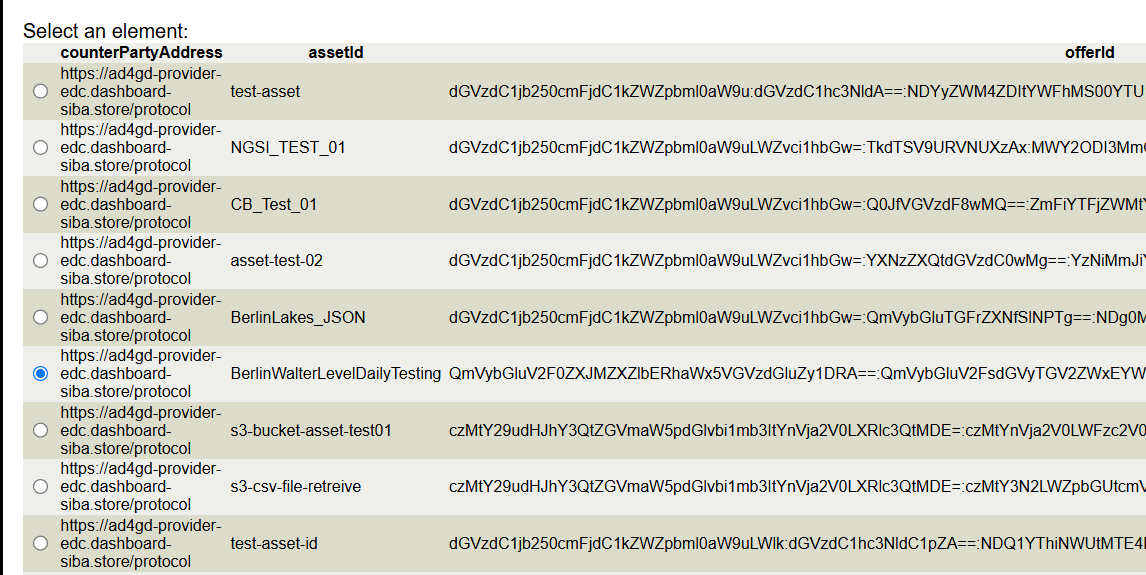Choose the s3-csv-file-retreive radio button

click(x=40, y=487)
